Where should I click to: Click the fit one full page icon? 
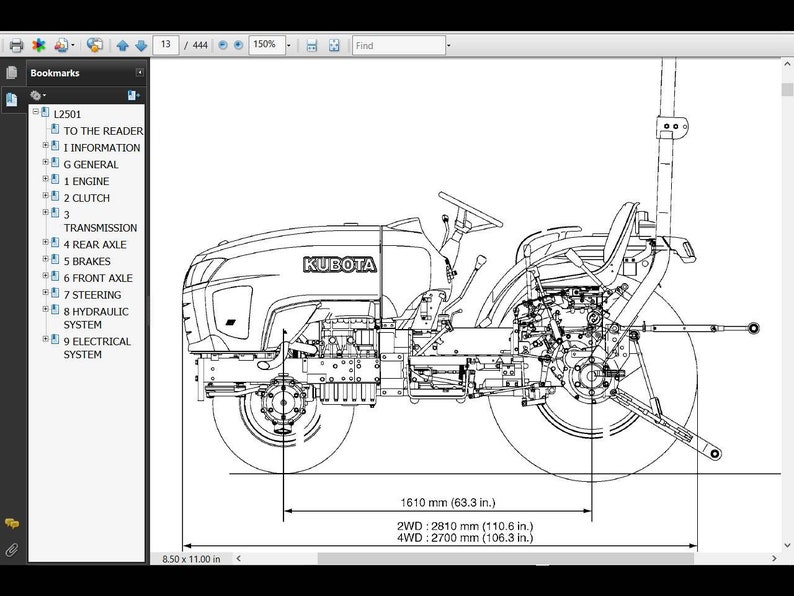[334, 46]
